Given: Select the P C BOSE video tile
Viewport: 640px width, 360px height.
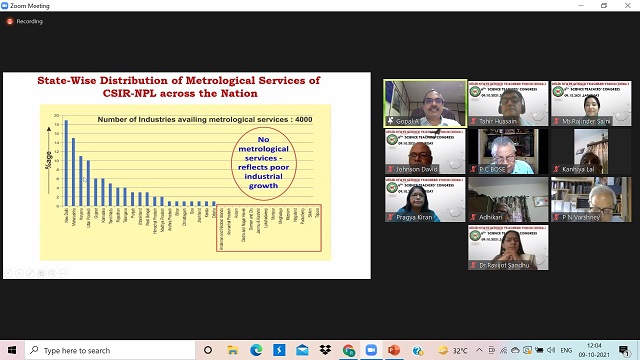Looking at the screenshot, I should click(x=508, y=151).
